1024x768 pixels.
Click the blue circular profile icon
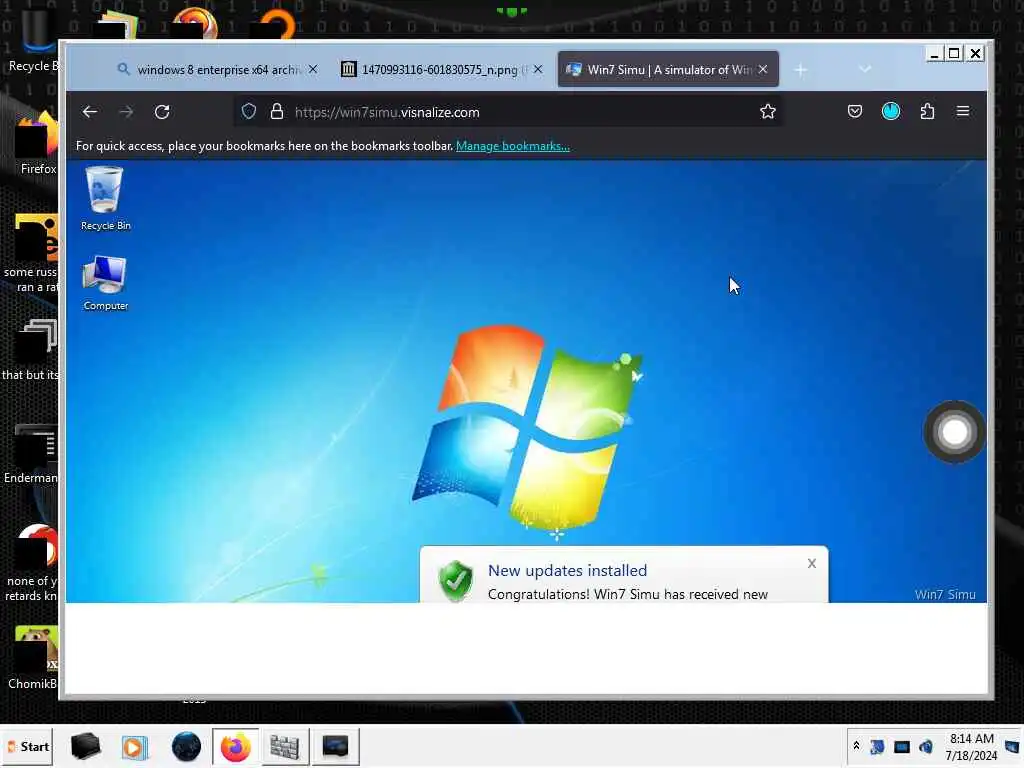891,112
